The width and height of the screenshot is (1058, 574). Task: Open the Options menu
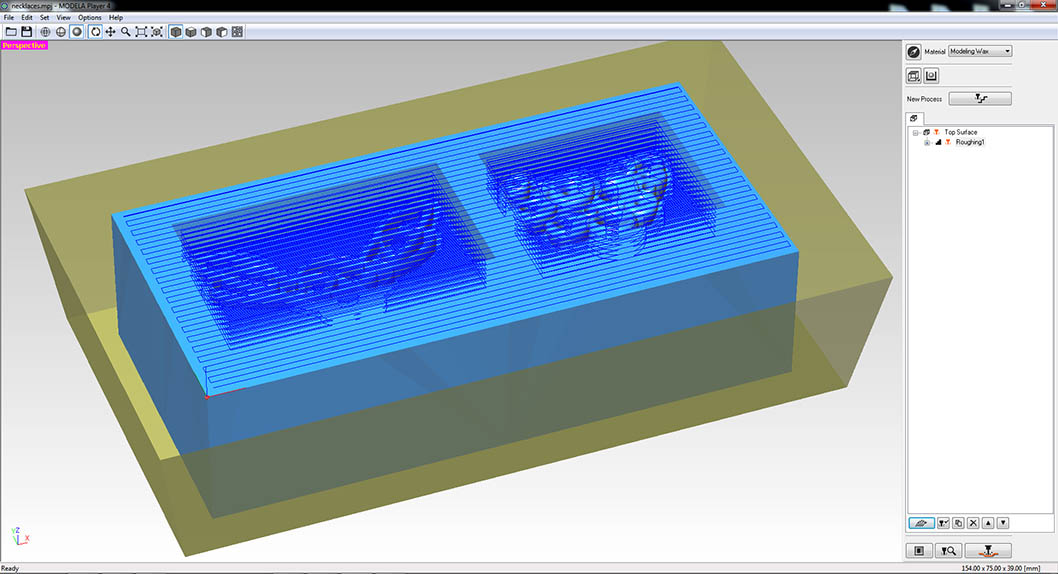click(x=90, y=18)
